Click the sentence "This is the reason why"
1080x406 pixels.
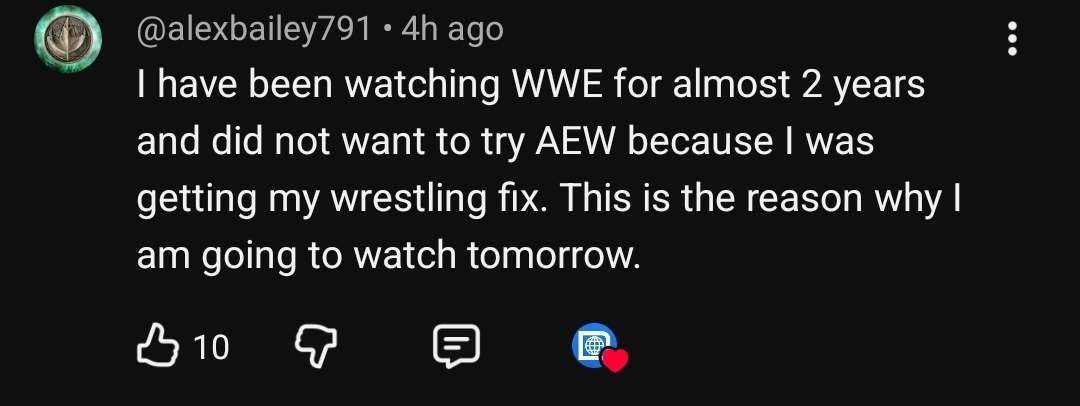tap(751, 199)
